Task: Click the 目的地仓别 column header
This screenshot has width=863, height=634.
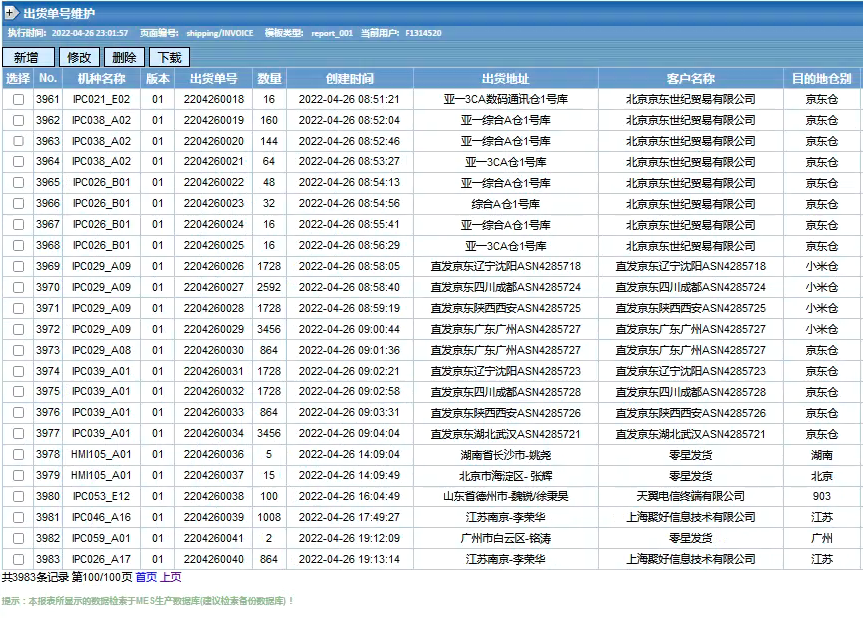Action: pyautogui.click(x=821, y=78)
